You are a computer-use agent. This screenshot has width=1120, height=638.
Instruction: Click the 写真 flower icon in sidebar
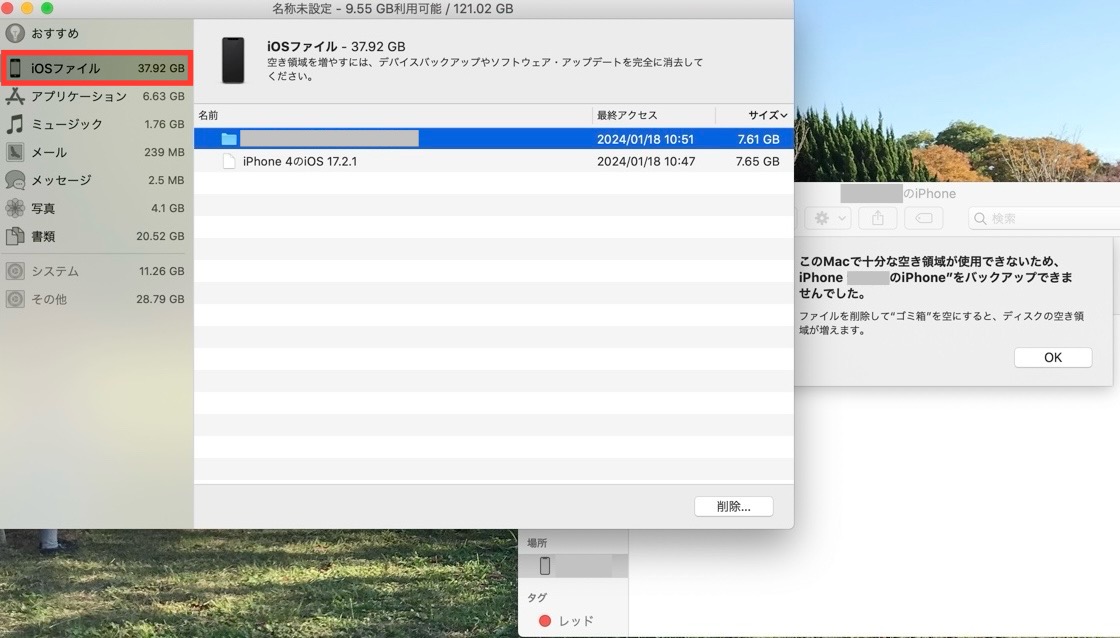[x=15, y=208]
